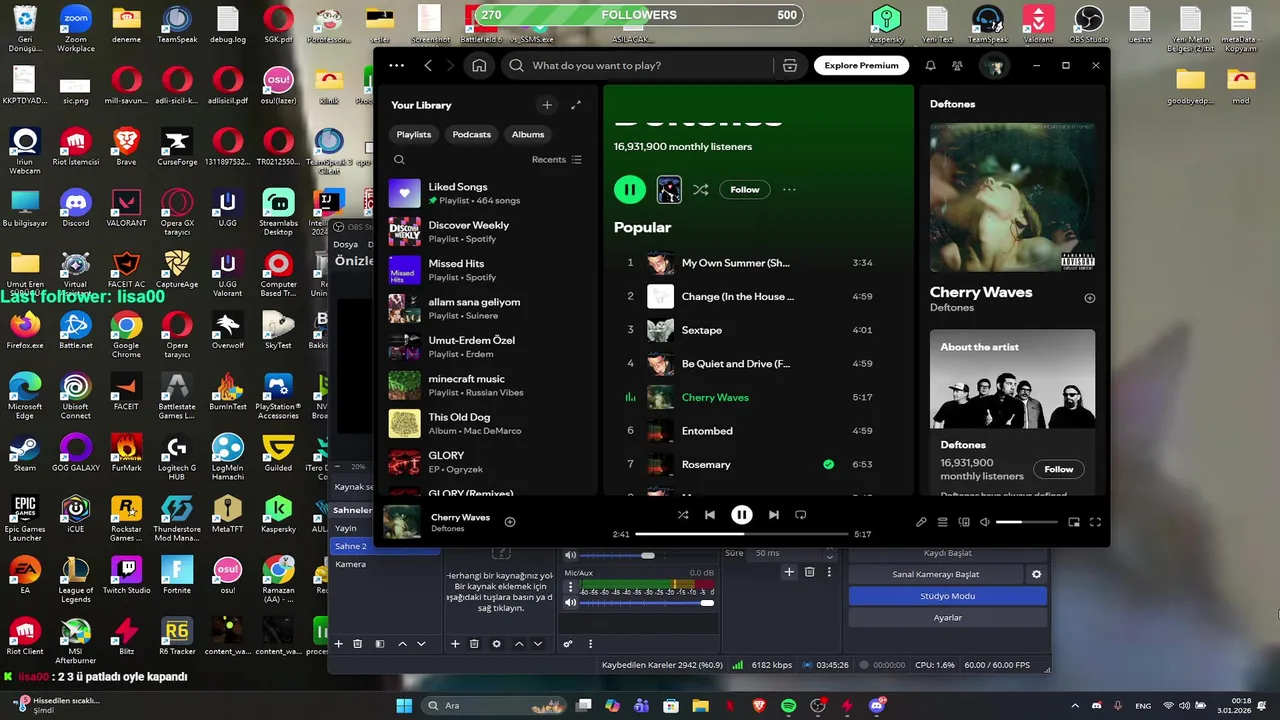Create a playlist with the library plus icon

546,105
